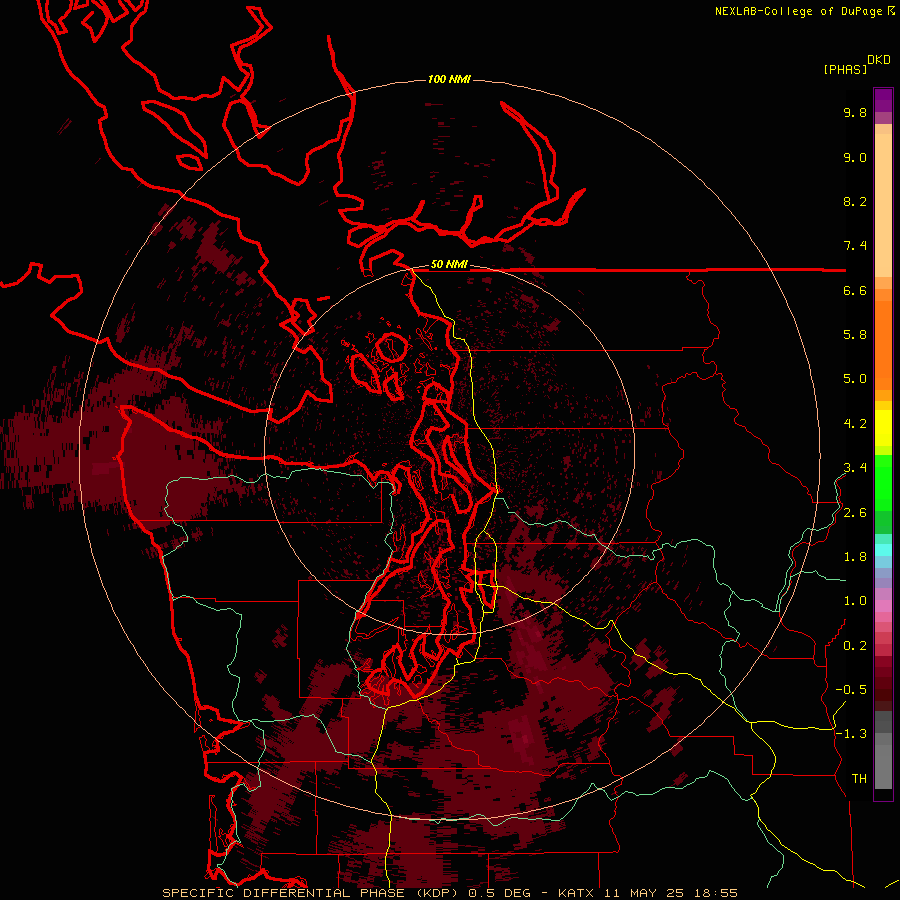The image size is (900, 900).
Task: Click the "50 NMI" range ring label
Action: pos(449,265)
